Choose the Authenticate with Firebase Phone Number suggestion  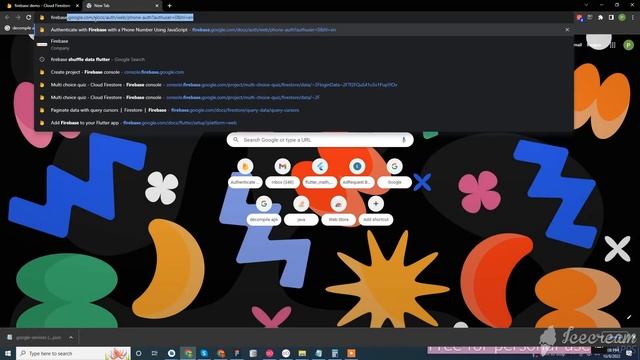tap(304, 30)
